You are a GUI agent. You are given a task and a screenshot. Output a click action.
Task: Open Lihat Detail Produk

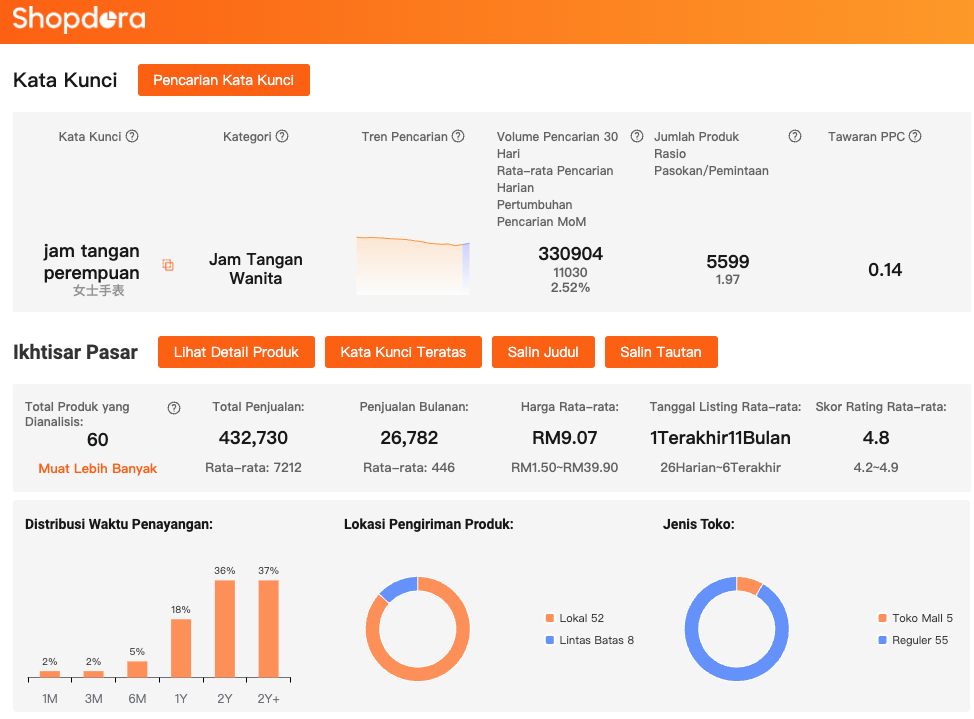tap(236, 352)
